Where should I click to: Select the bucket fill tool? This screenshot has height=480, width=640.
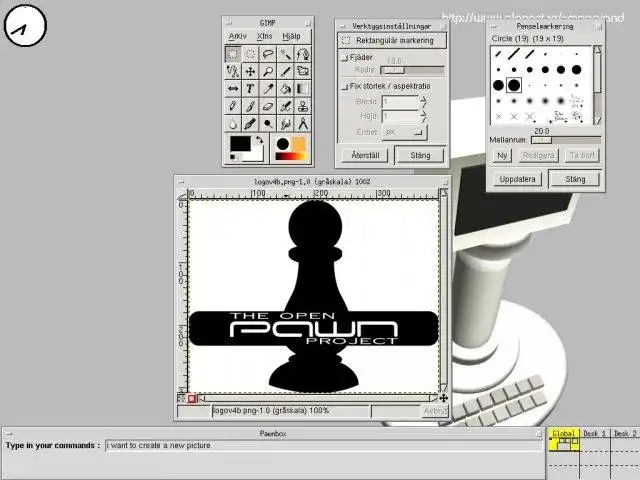click(285, 89)
